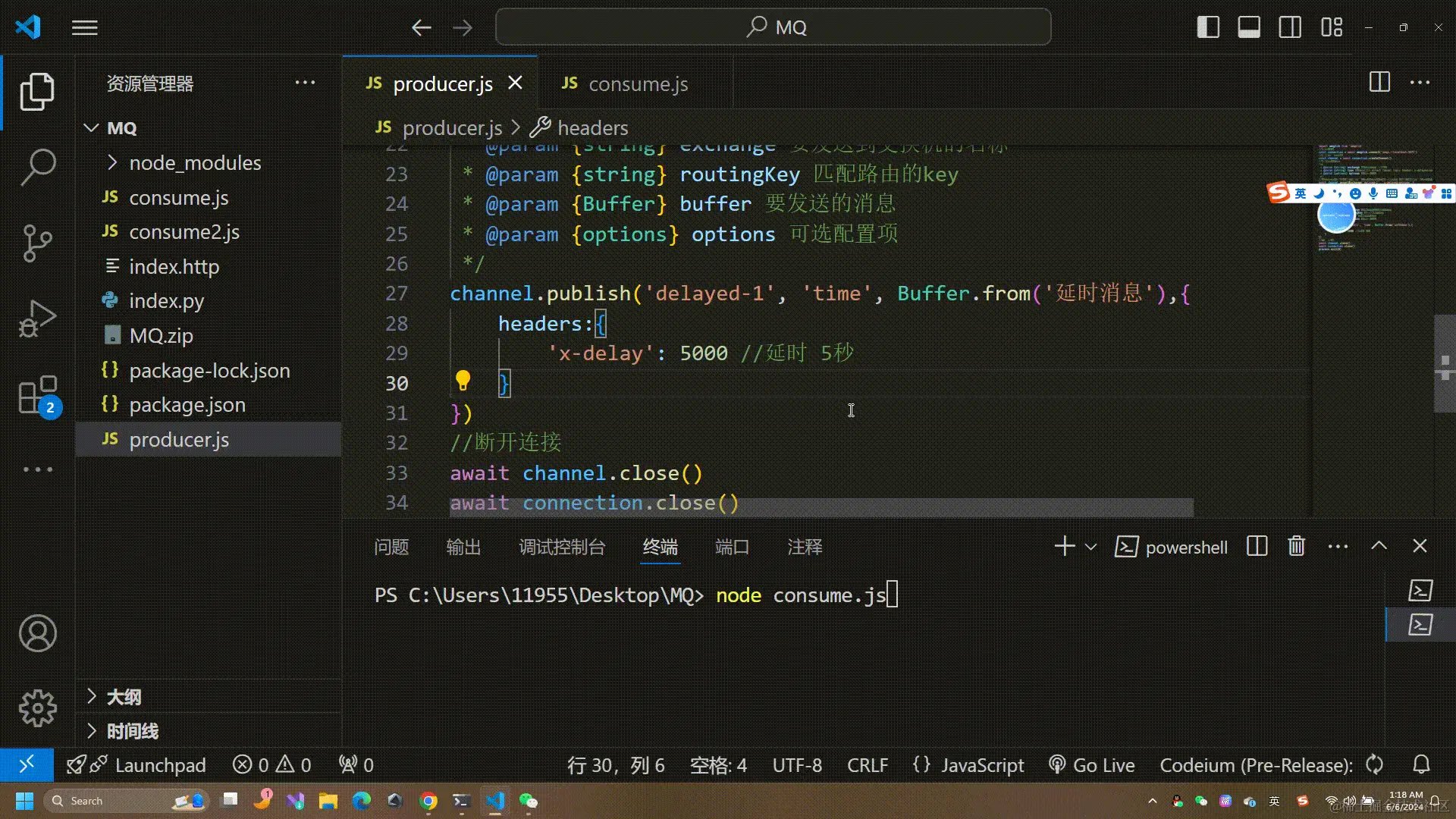This screenshot has width=1456, height=819.
Task: Show additional activity bar views ellipsis
Action: click(x=37, y=469)
